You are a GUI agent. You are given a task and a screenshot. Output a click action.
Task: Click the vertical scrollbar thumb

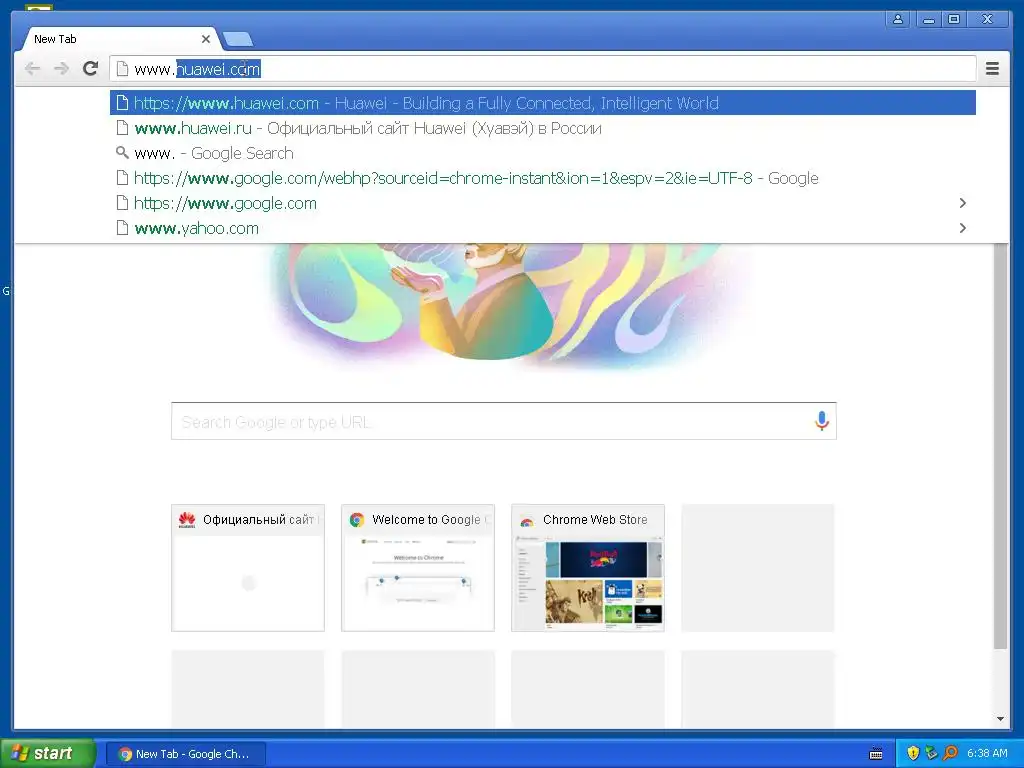pos(1000,445)
